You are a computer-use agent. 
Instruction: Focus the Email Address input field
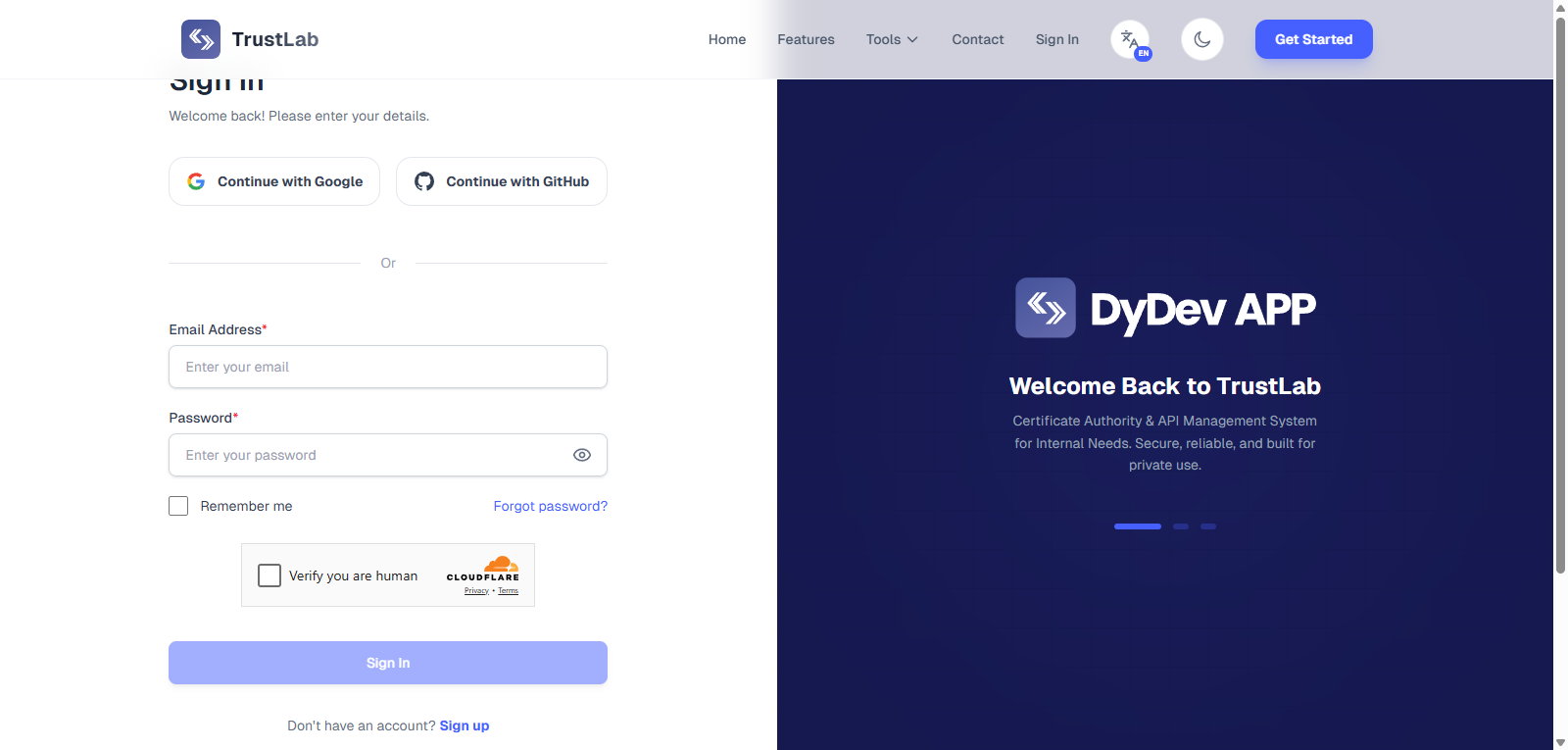click(x=388, y=367)
